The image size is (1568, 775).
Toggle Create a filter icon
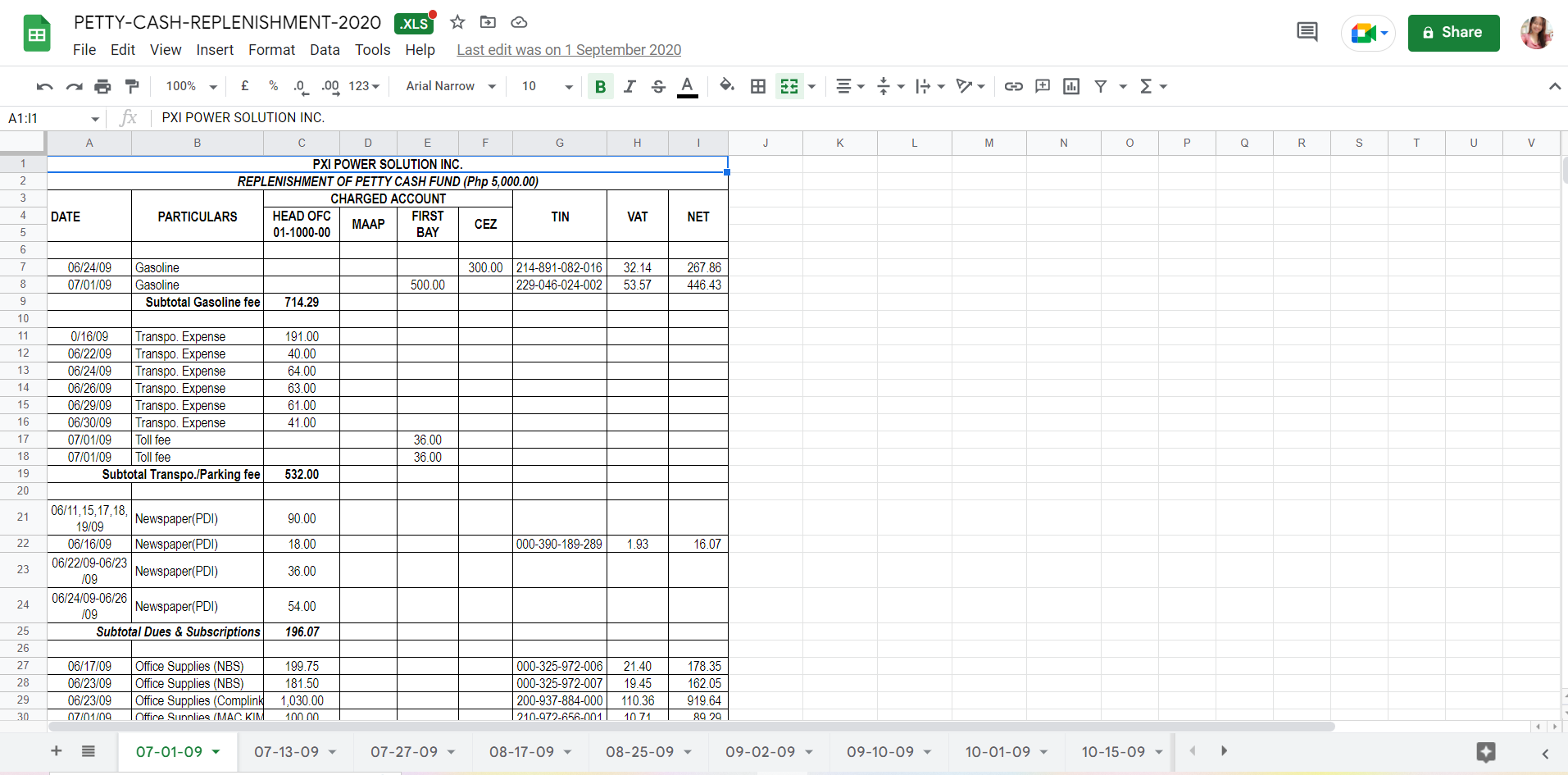click(x=1101, y=86)
